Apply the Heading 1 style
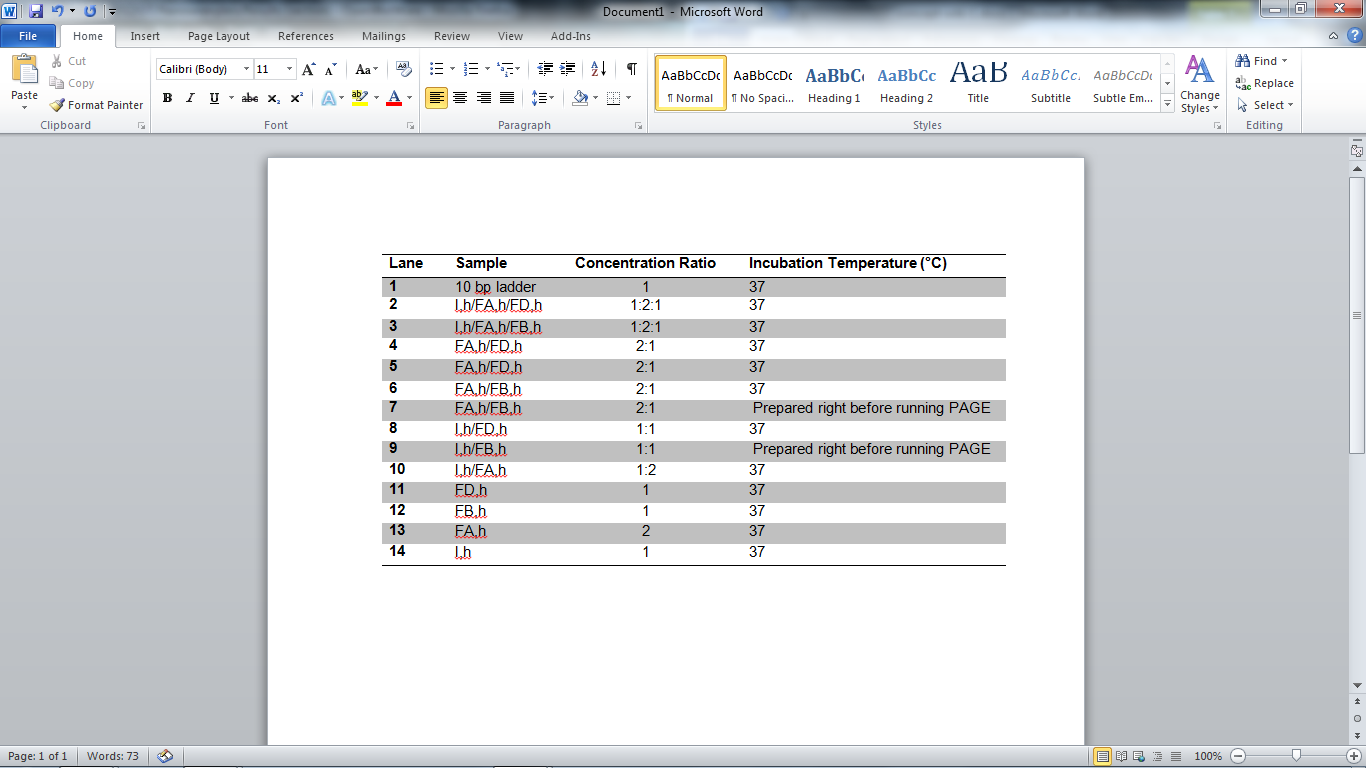Viewport: 1366px width, 768px height. (834, 83)
